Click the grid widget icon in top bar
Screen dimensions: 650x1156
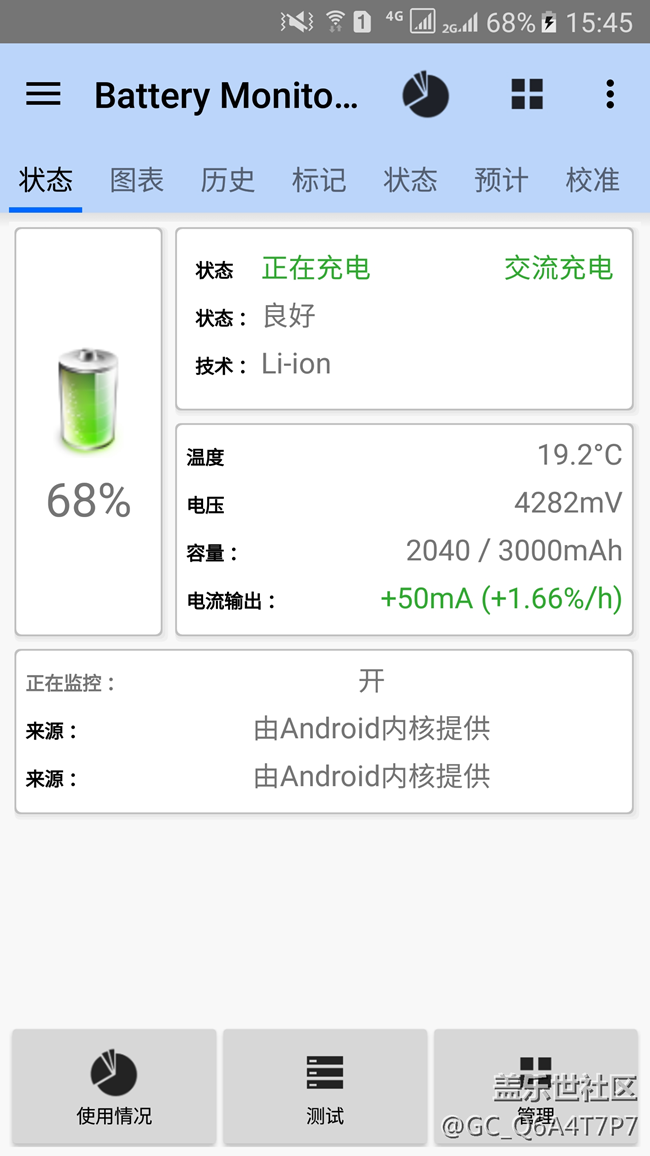527,94
